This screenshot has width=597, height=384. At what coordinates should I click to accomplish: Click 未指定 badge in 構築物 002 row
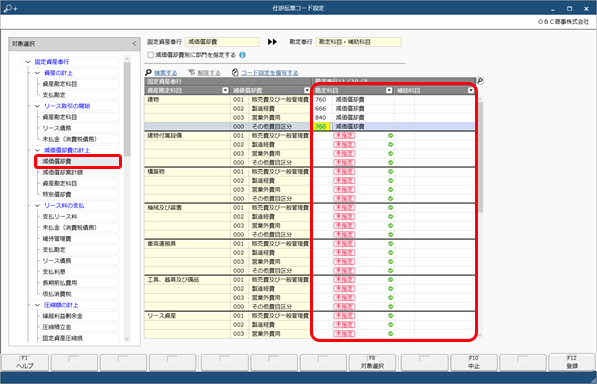344,181
